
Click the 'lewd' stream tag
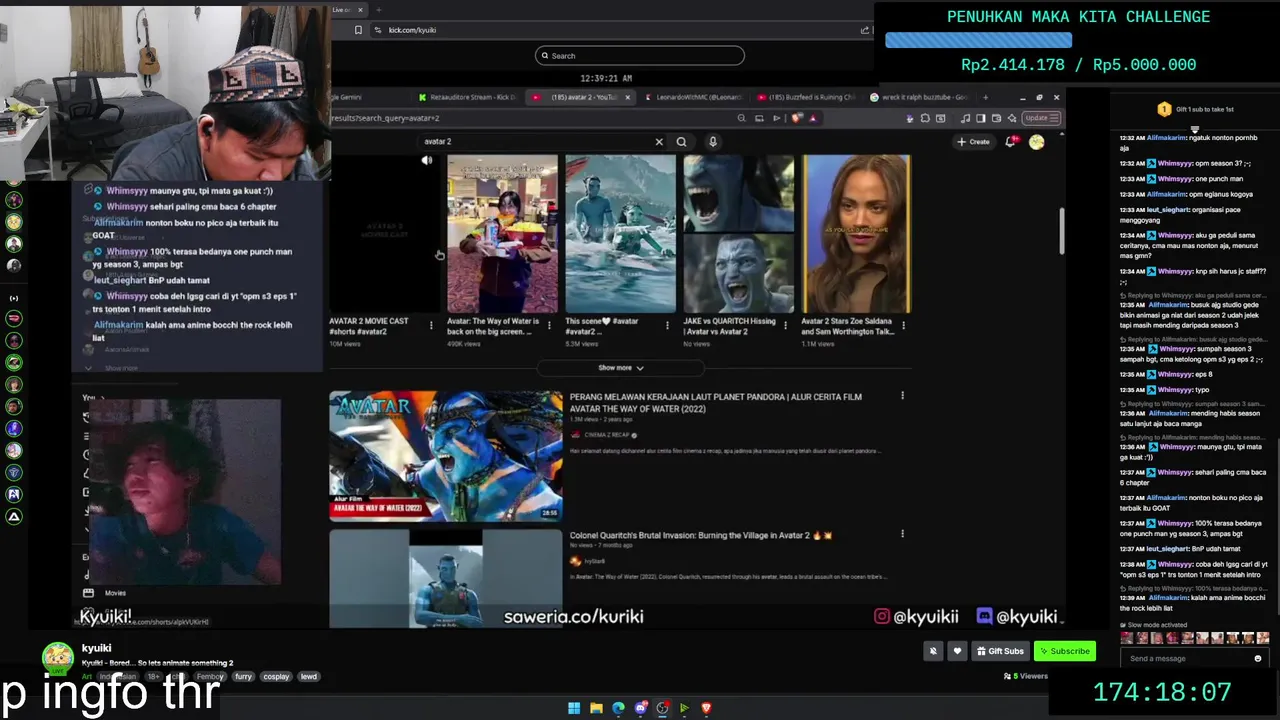tap(309, 677)
